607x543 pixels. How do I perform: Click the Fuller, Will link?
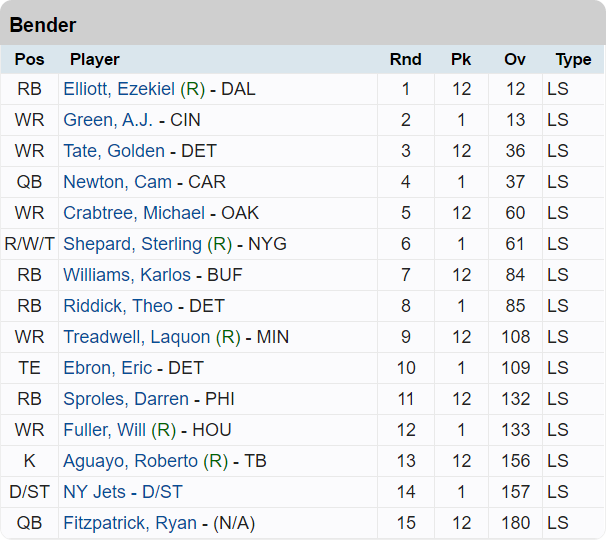(104, 430)
